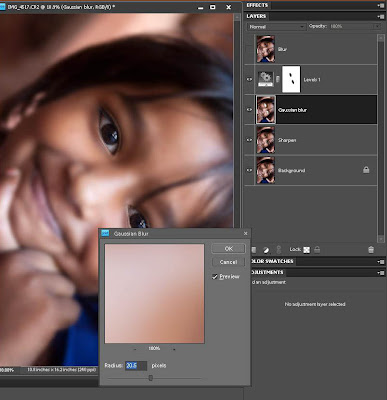Screen dimensions: 387x400
Task: Open the Color Swatches panel options menu
Action: (381, 262)
